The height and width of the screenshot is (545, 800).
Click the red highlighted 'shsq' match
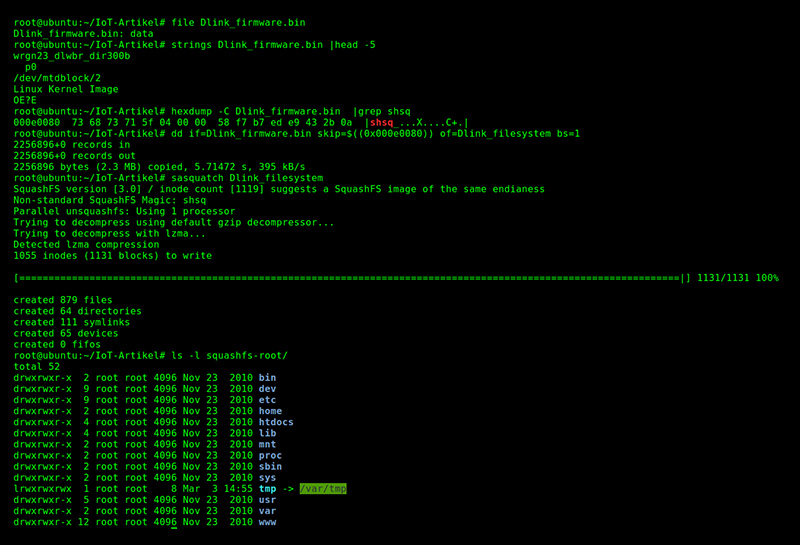point(382,122)
